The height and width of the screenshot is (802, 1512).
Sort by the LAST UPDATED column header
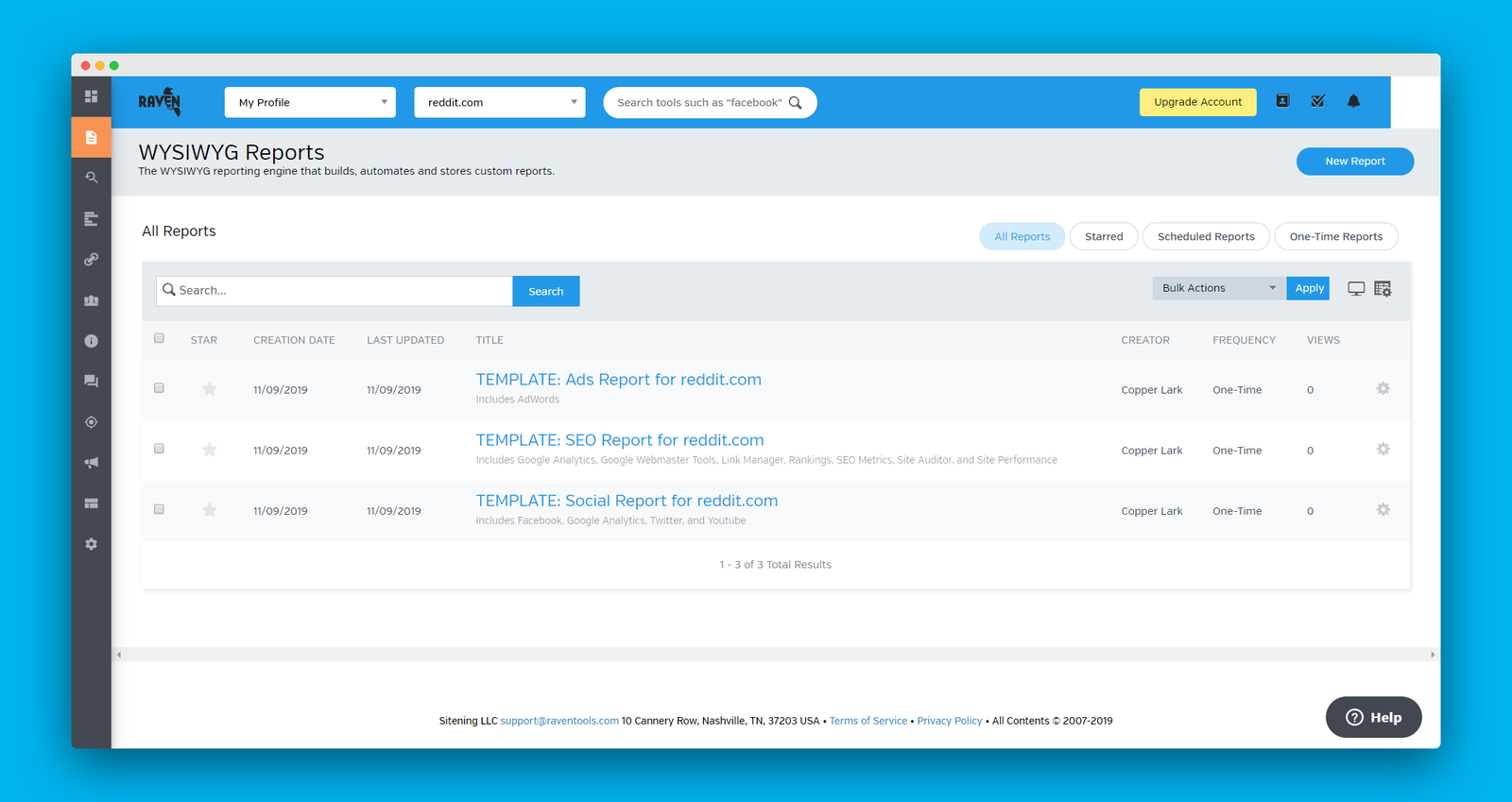pyautogui.click(x=405, y=340)
